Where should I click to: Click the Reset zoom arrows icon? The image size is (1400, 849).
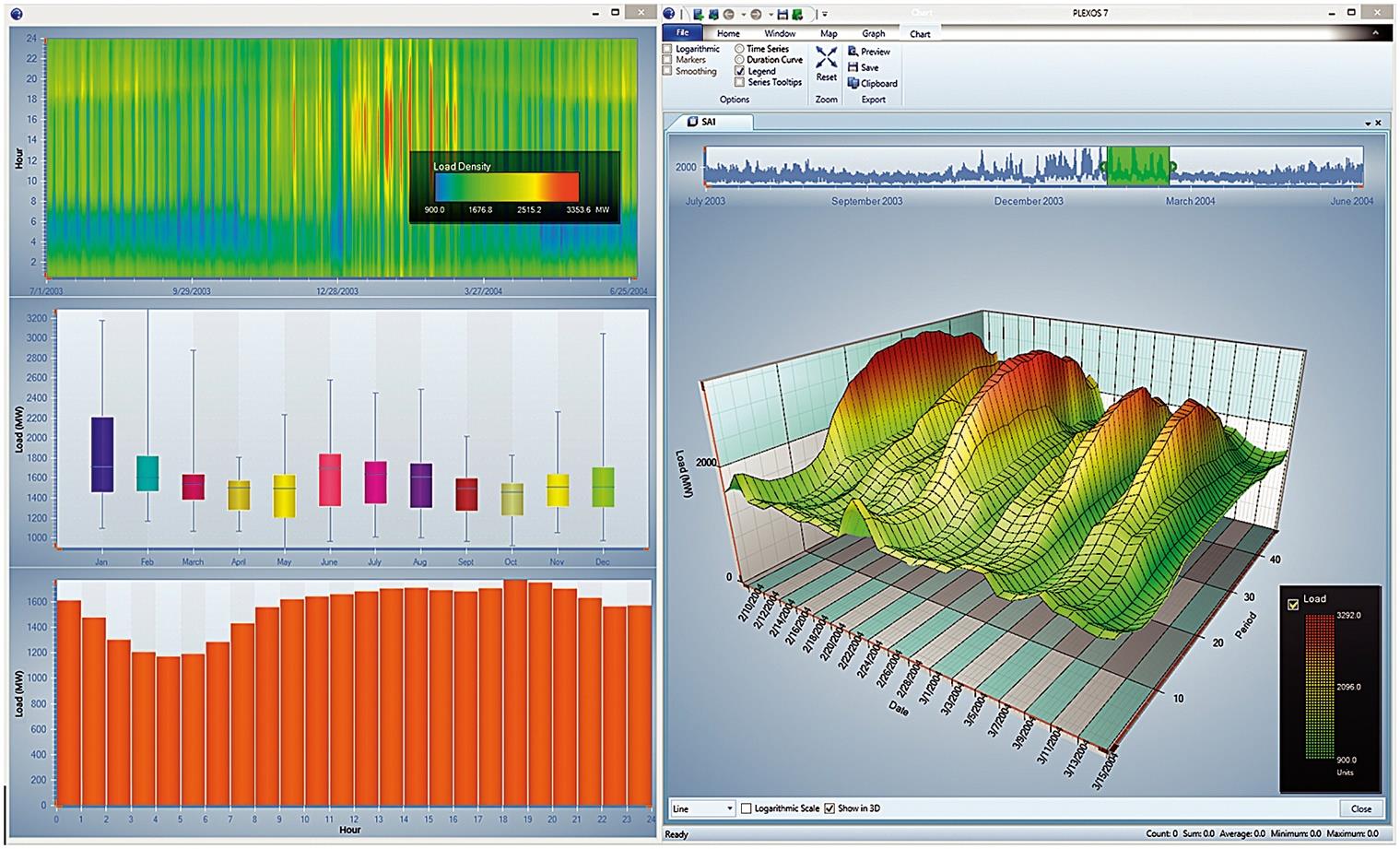point(826,59)
